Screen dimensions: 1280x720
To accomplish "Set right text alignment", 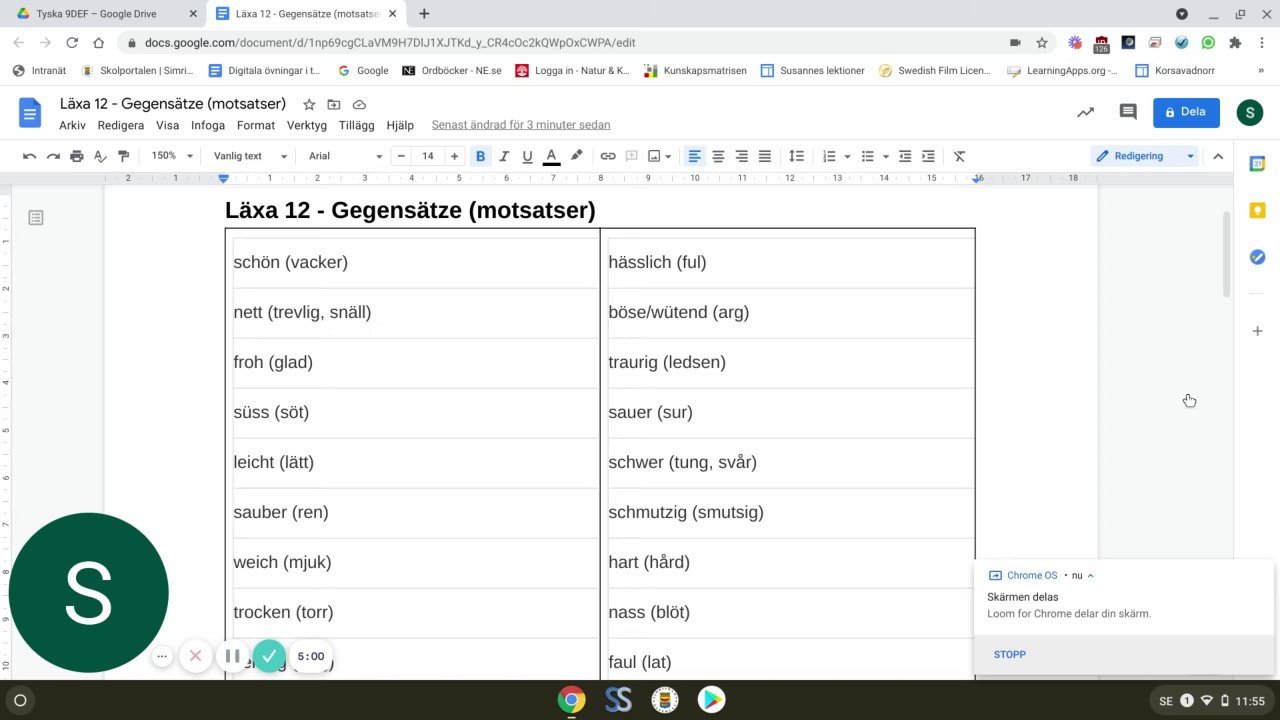I will [742, 156].
